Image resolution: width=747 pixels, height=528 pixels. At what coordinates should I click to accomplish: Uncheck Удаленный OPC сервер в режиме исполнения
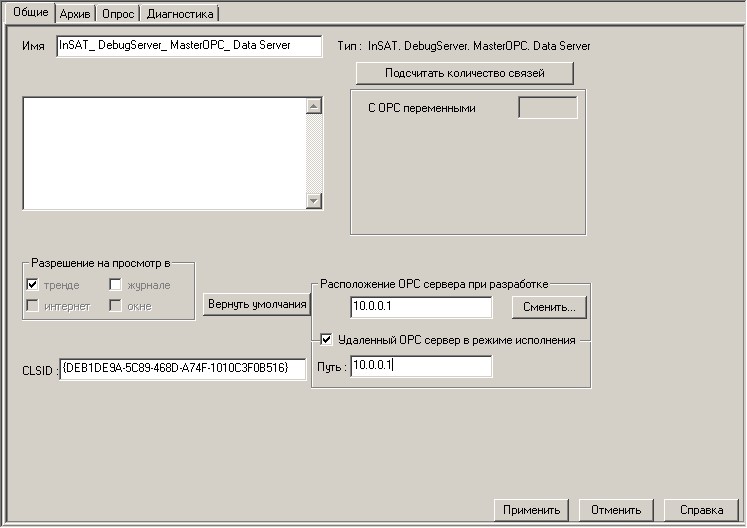[x=326, y=340]
